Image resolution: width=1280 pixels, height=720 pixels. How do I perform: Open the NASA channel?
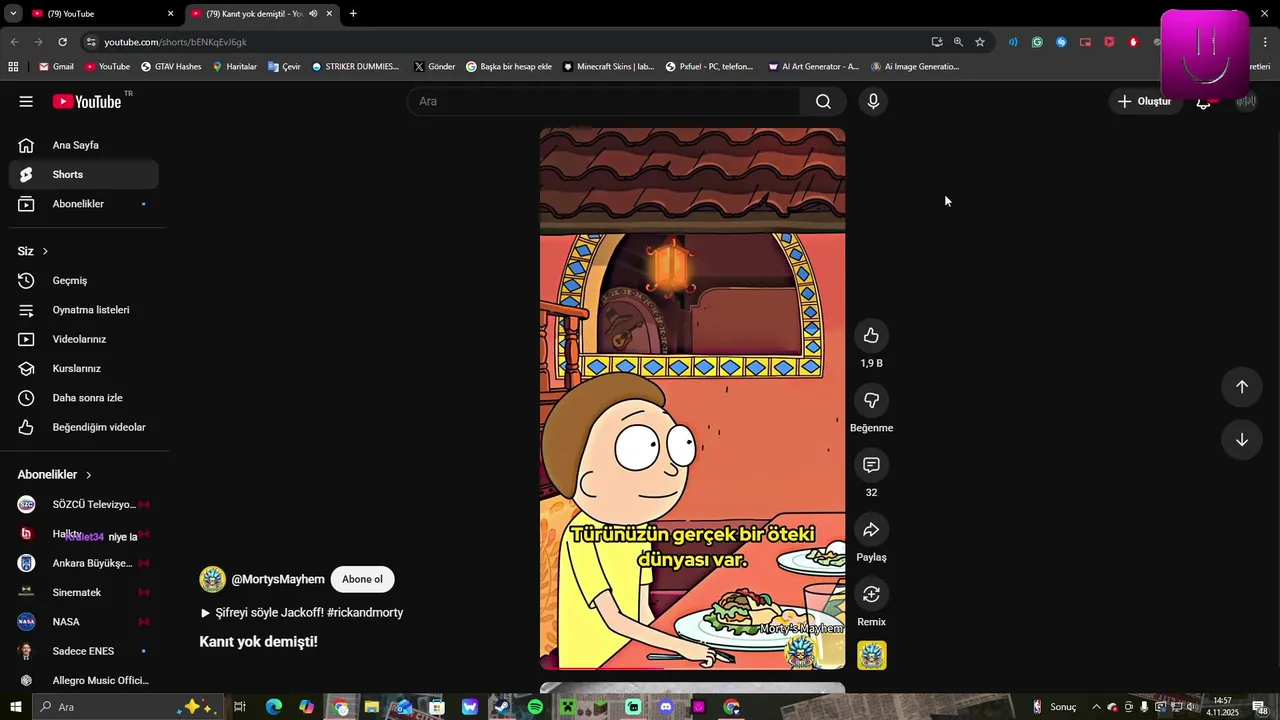tap(84, 622)
